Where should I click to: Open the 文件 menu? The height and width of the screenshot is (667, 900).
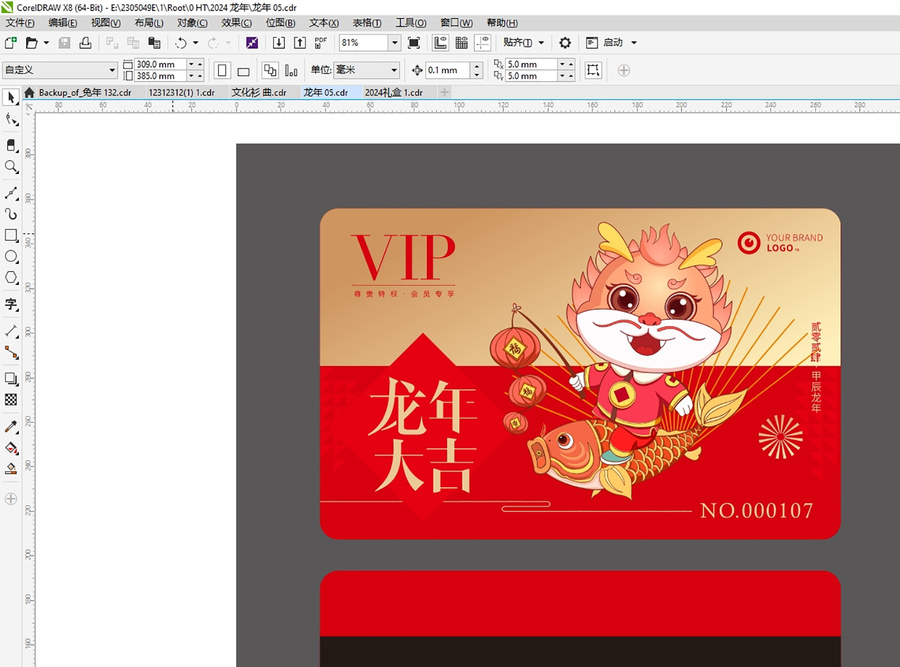pos(20,23)
